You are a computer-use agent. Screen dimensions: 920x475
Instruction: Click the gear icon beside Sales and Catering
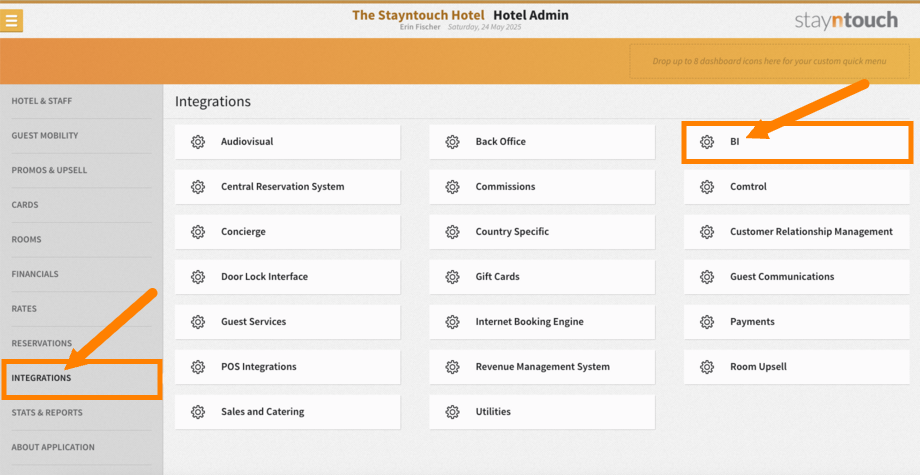198,412
